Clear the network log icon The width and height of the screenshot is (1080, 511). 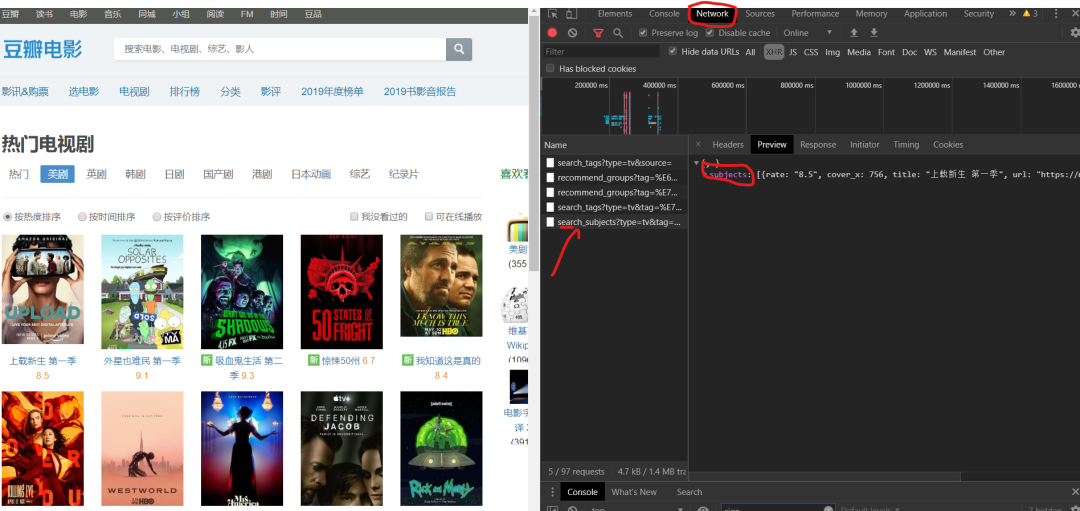tap(572, 32)
